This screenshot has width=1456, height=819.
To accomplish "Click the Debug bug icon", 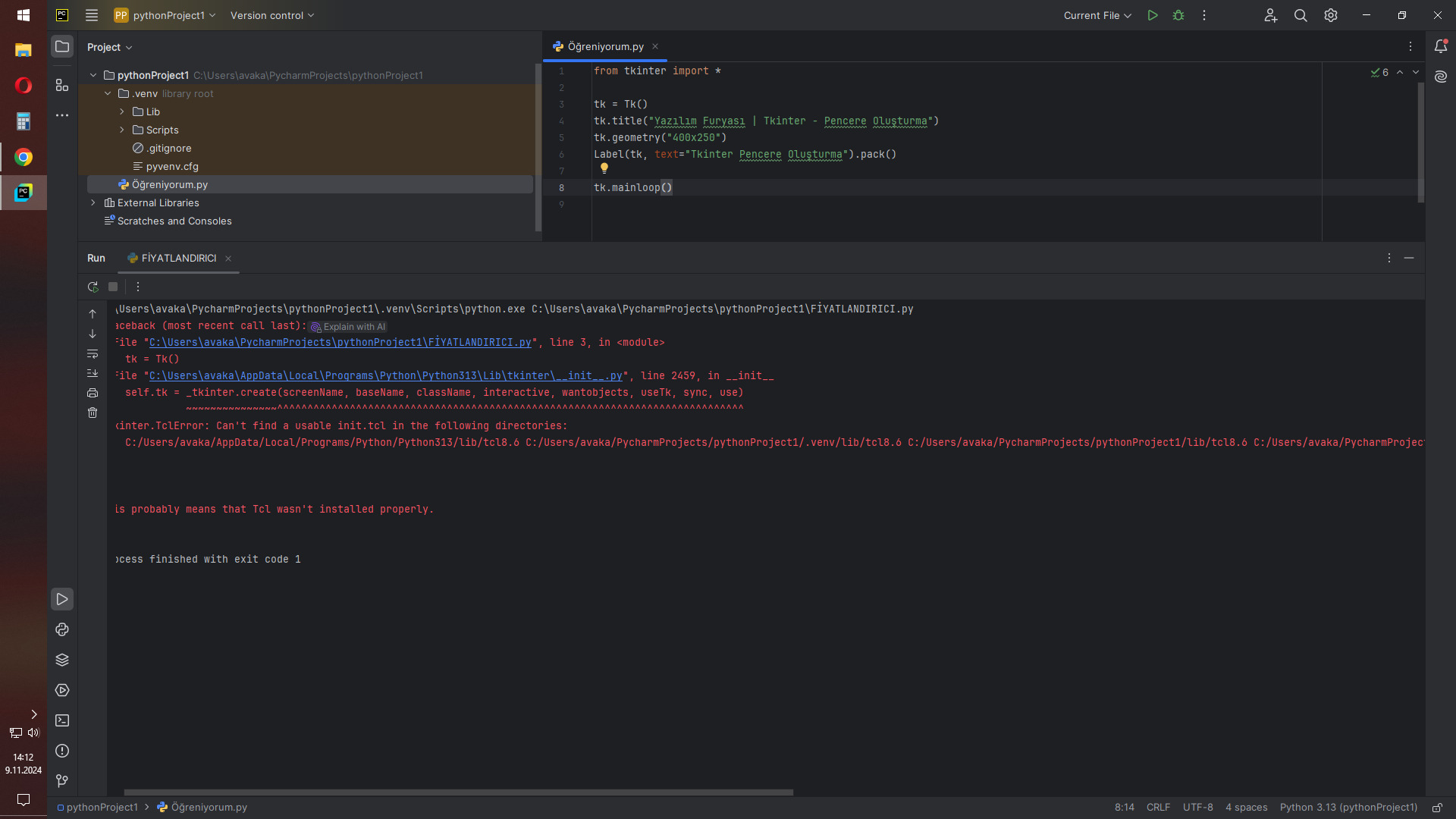I will [x=1178, y=15].
